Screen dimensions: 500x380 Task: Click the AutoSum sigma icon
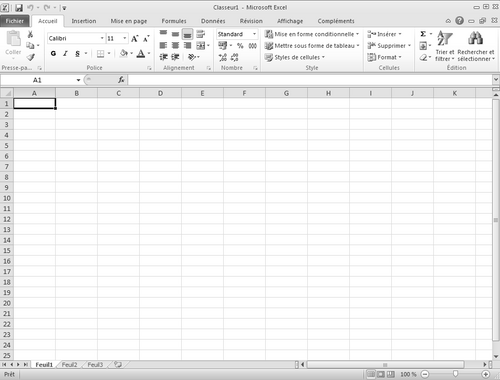pyautogui.click(x=423, y=34)
